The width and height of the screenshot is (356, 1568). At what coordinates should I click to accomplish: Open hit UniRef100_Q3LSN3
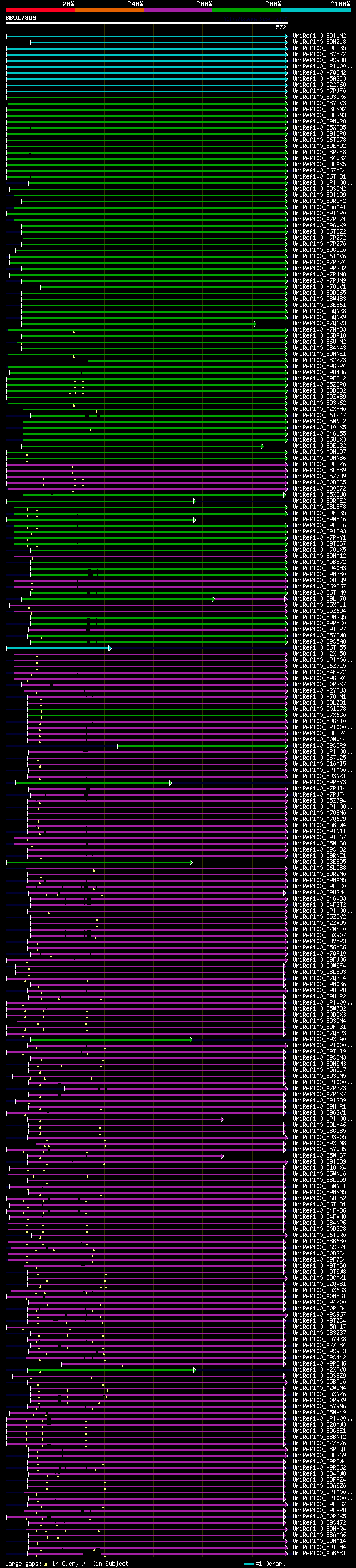[x=319, y=115]
